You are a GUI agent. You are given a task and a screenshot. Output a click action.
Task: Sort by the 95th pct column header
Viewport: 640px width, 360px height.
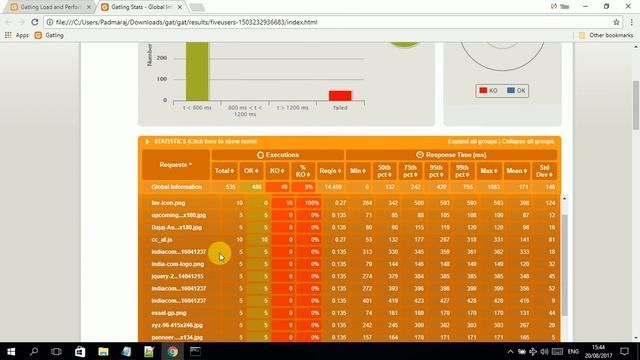pyautogui.click(x=436, y=171)
